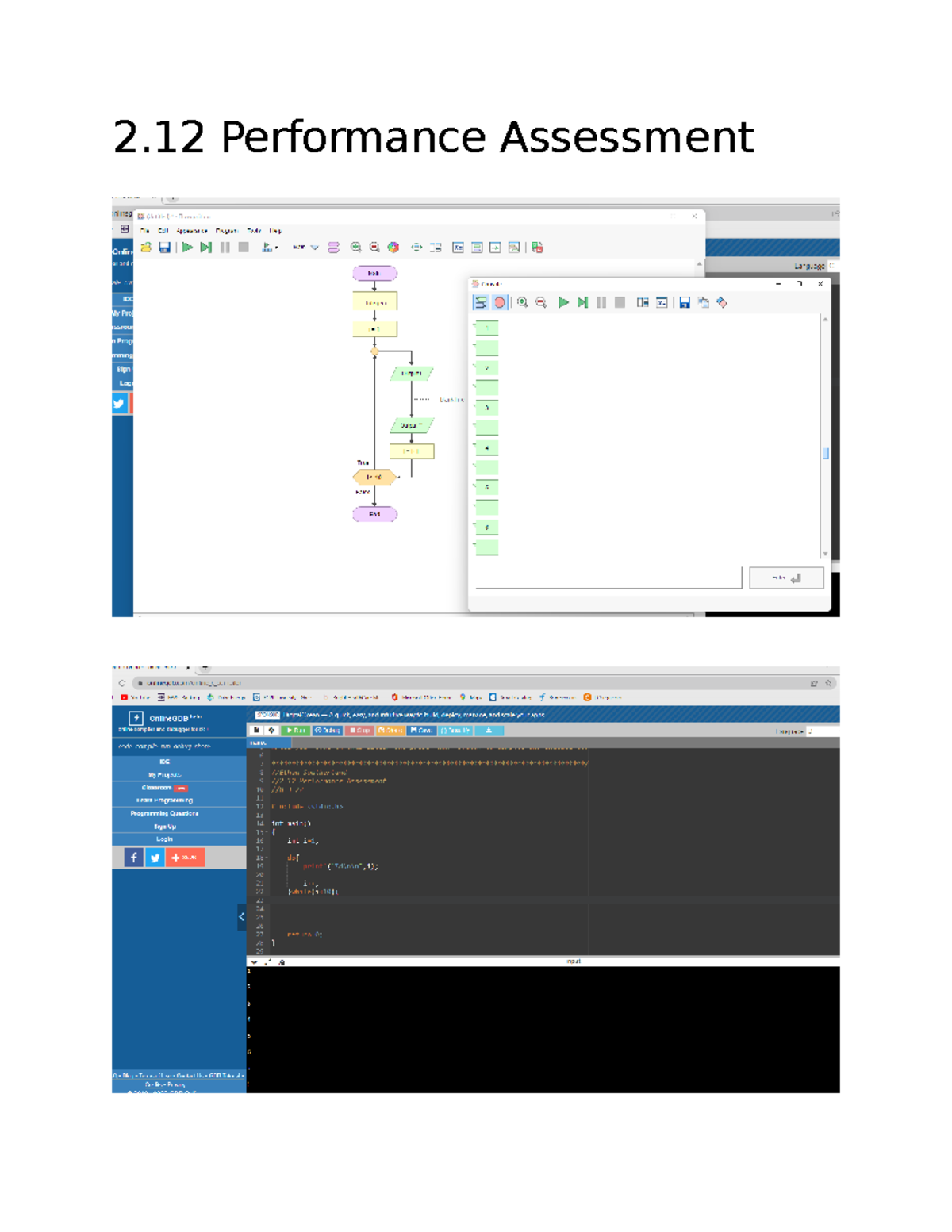Copy the console output text

pyautogui.click(x=704, y=302)
